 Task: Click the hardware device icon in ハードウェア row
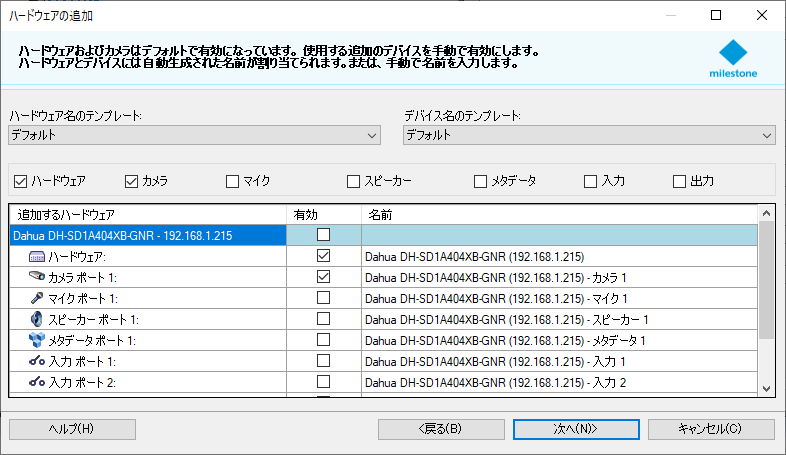(x=37, y=257)
